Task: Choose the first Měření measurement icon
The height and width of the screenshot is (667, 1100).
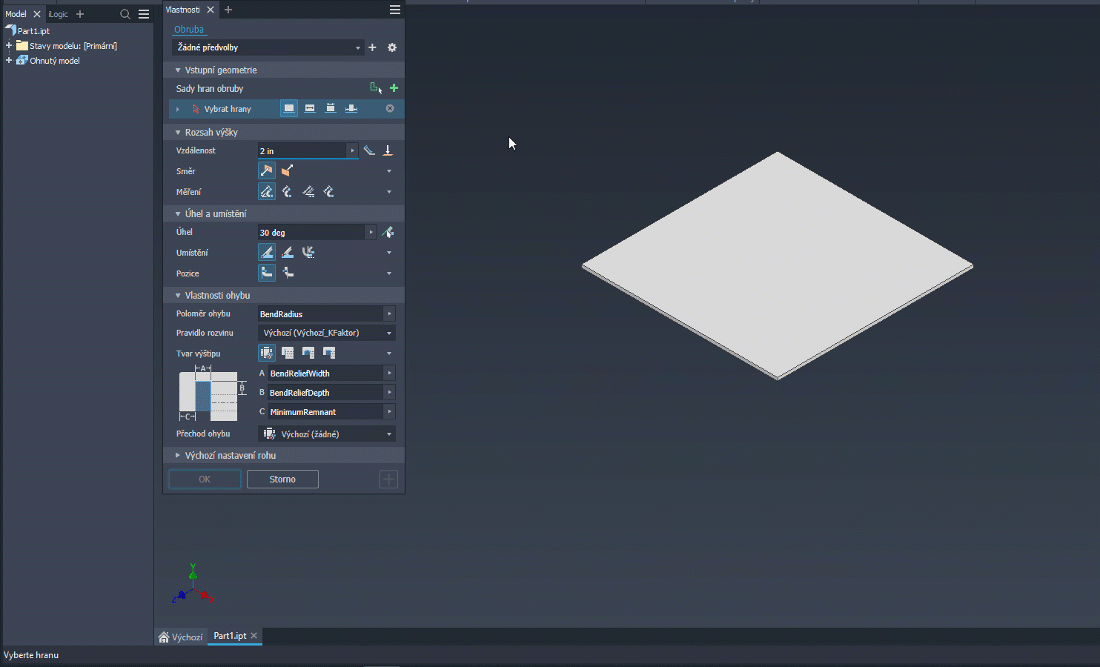Action: tap(267, 191)
